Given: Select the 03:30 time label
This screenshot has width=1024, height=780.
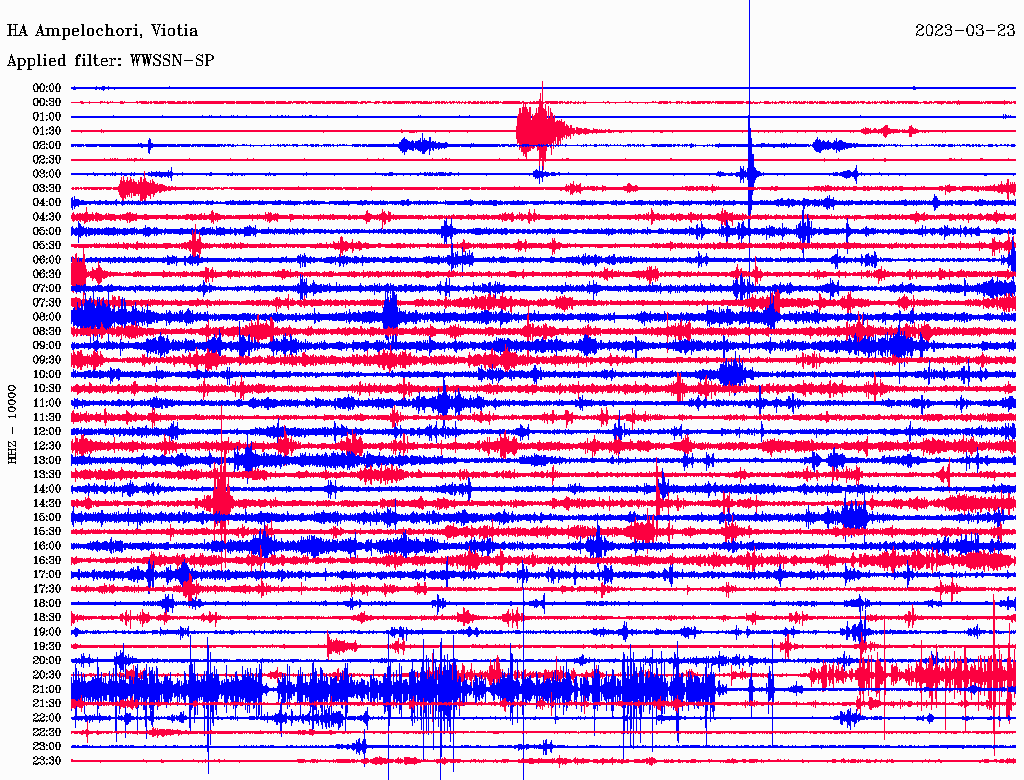Looking at the screenshot, I should click(x=47, y=188).
